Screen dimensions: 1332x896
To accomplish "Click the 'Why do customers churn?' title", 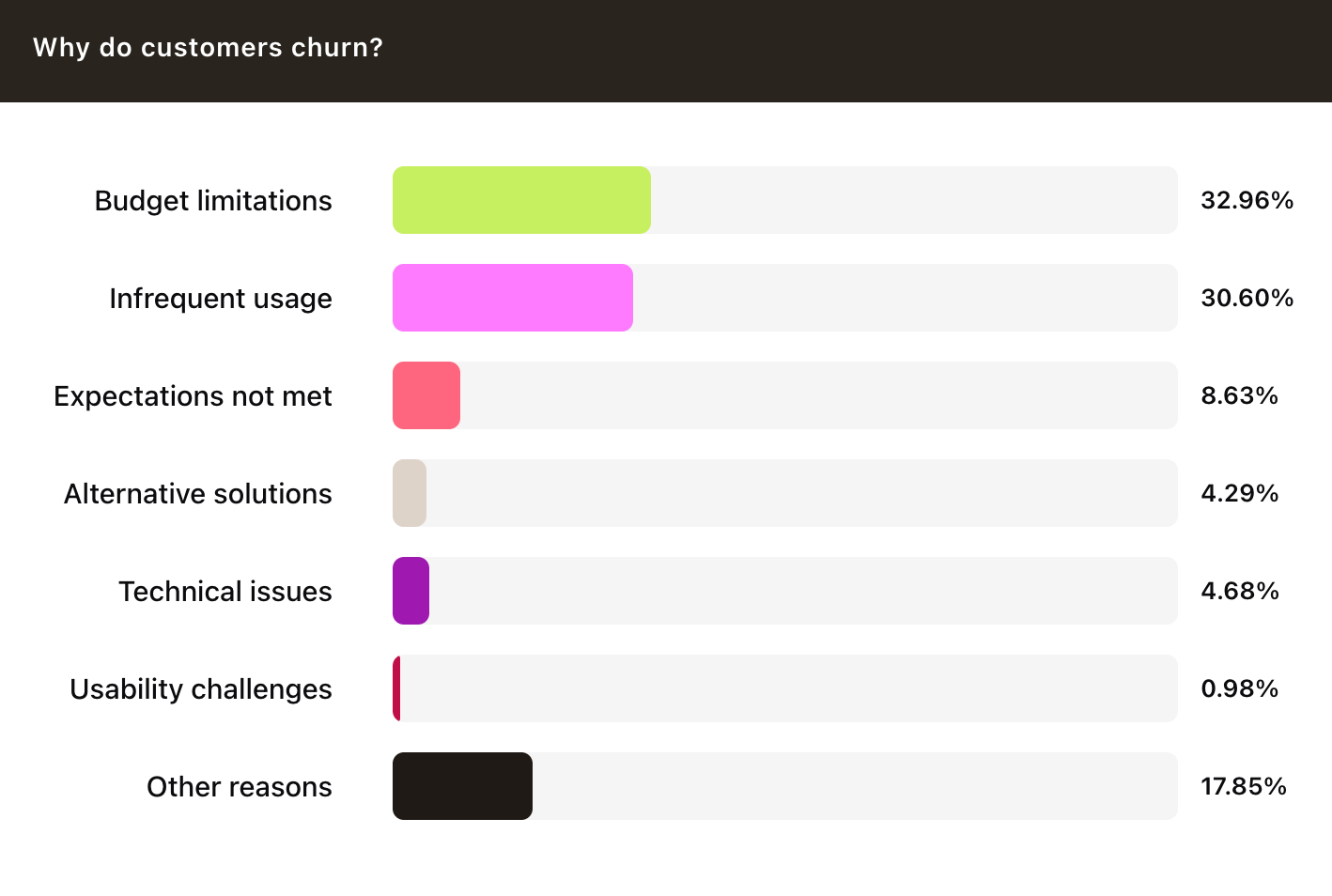I will (208, 48).
